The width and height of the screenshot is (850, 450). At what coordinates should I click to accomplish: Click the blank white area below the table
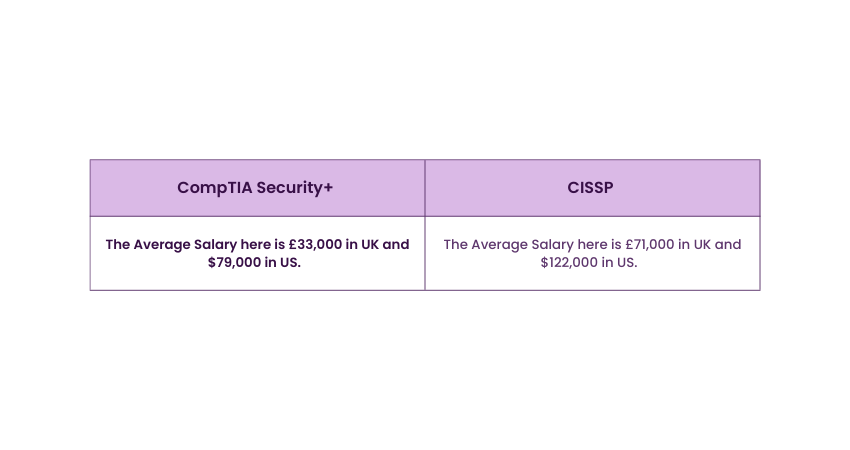425,370
